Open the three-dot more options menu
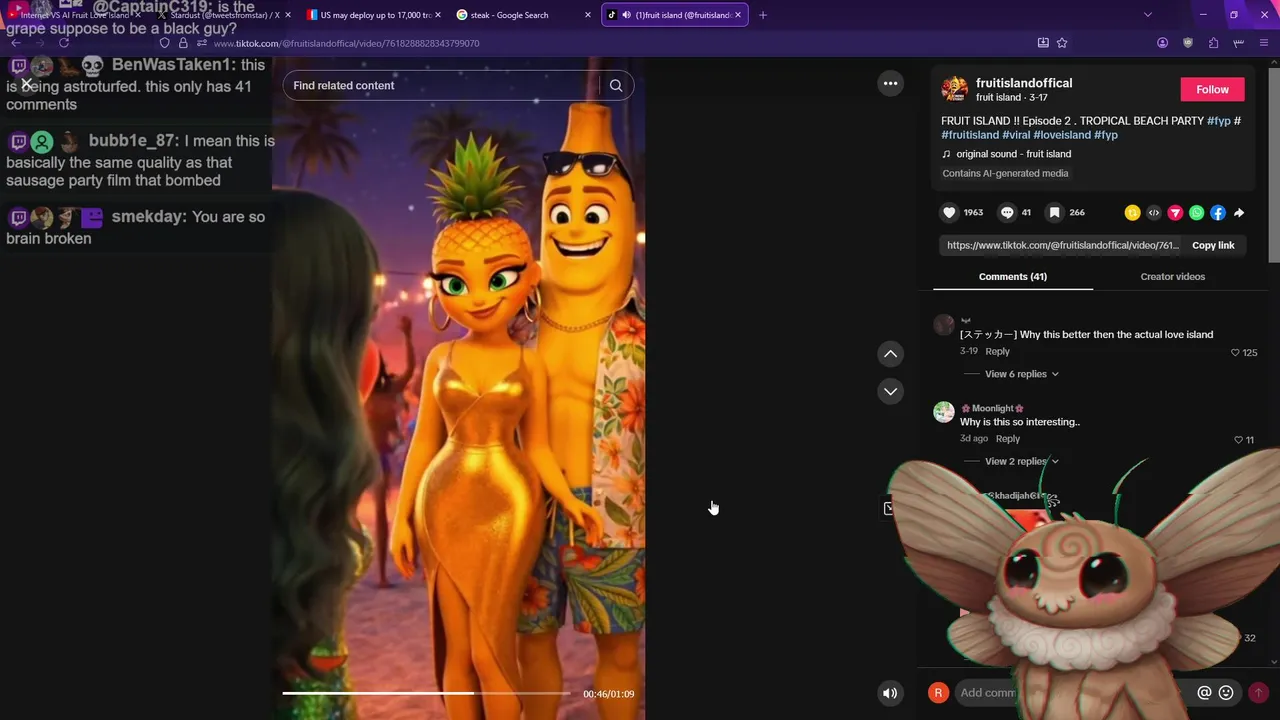 pyautogui.click(x=890, y=84)
